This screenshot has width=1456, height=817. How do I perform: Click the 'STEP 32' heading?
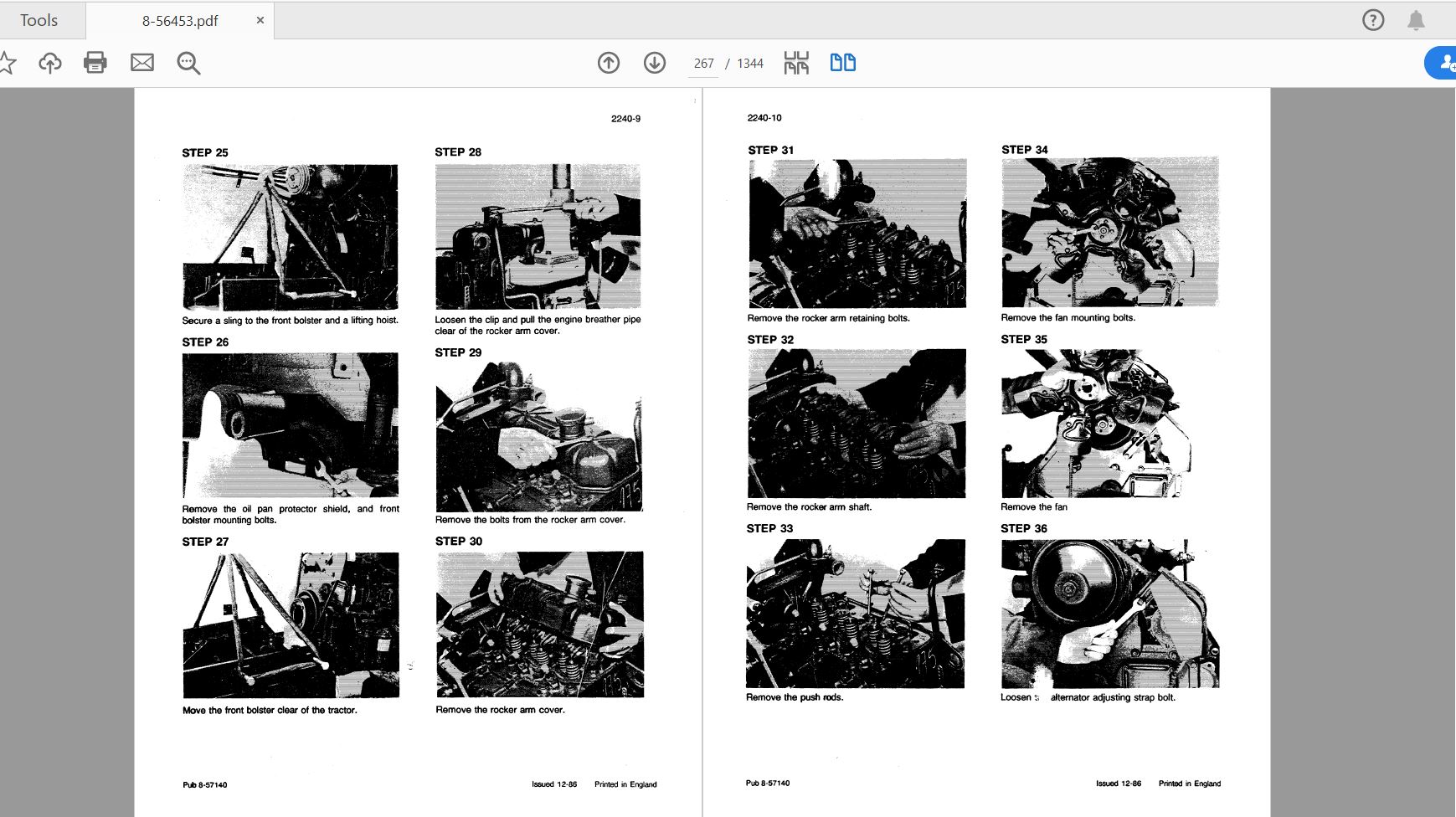point(770,339)
